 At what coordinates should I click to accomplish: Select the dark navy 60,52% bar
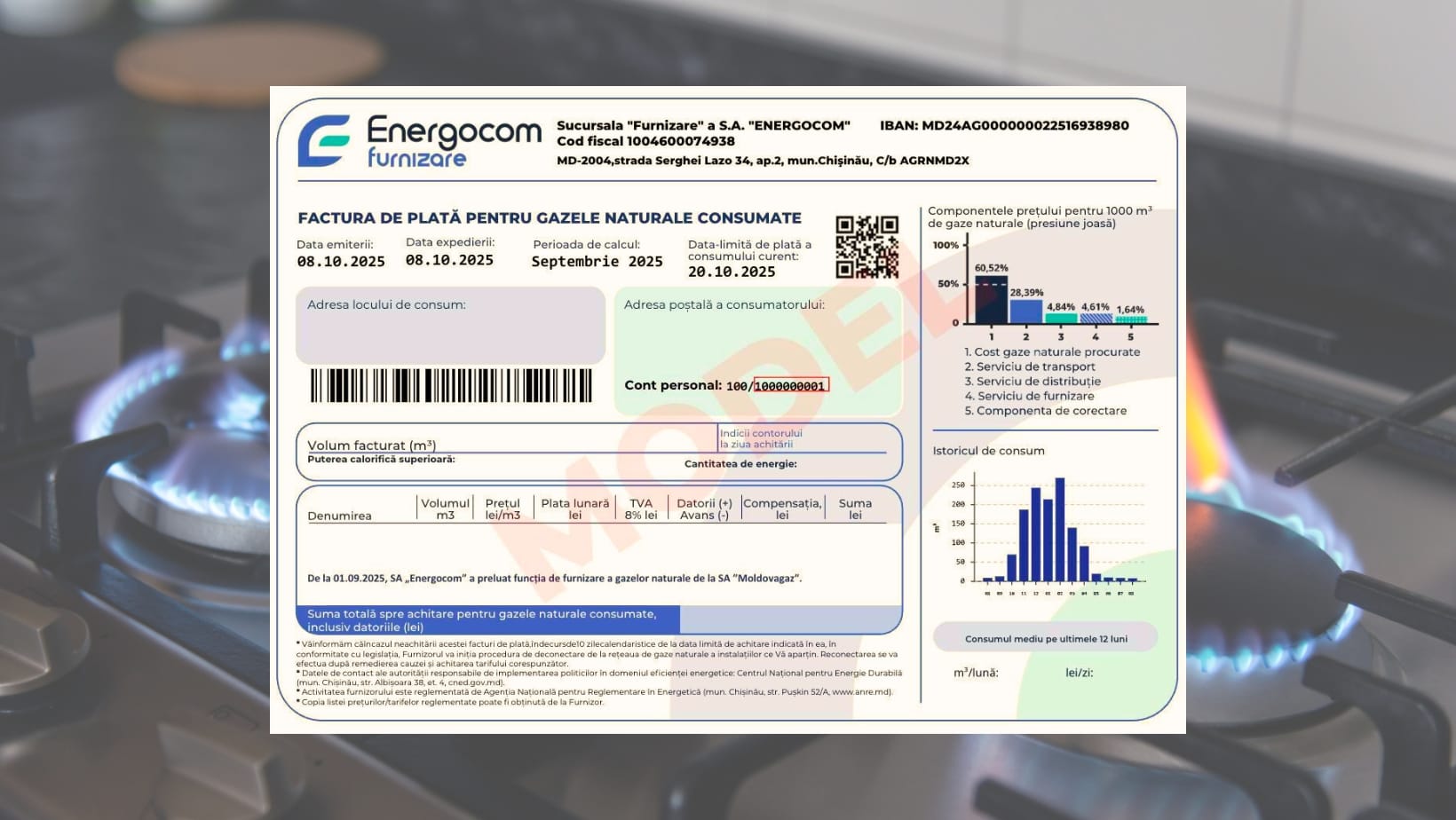coord(991,300)
